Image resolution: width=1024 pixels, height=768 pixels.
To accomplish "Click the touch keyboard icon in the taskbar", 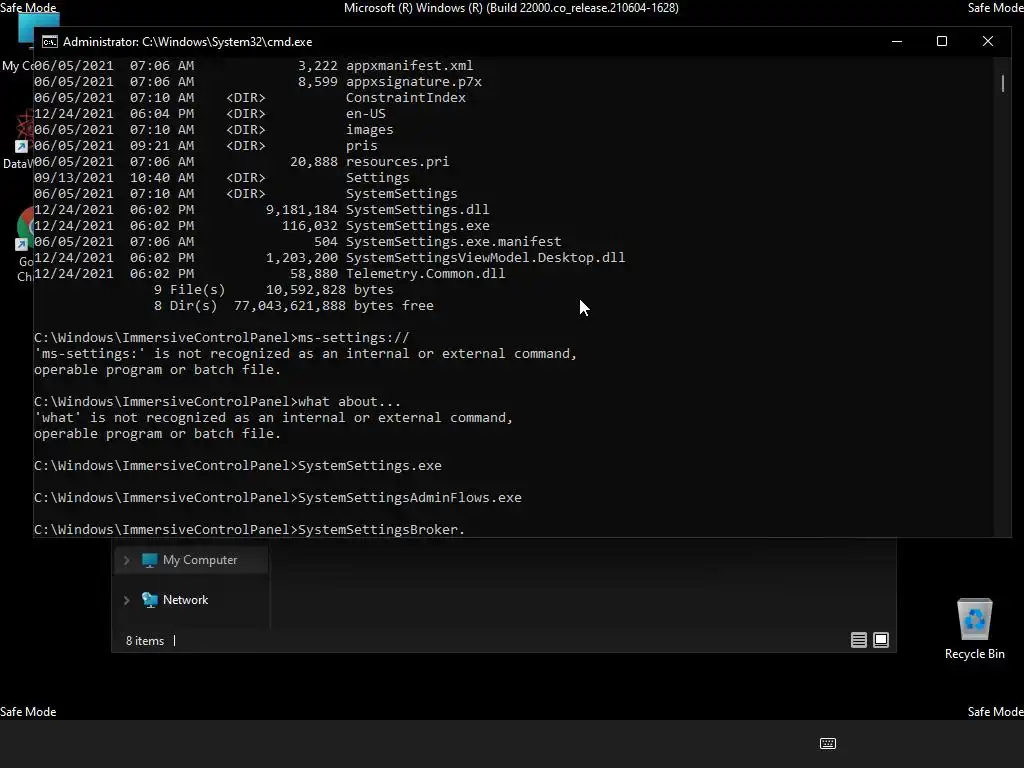I will pos(827,743).
